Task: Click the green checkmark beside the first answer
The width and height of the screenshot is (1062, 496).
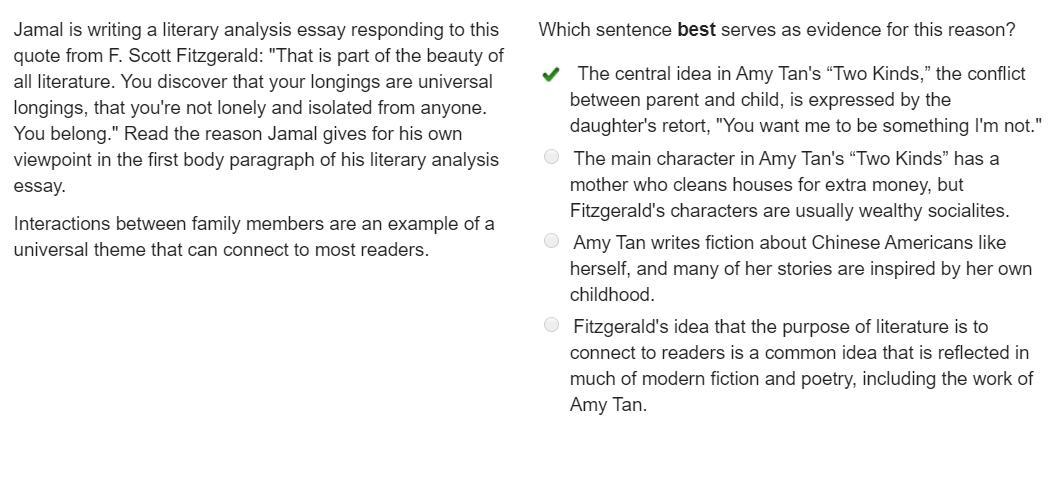Action: [550, 75]
